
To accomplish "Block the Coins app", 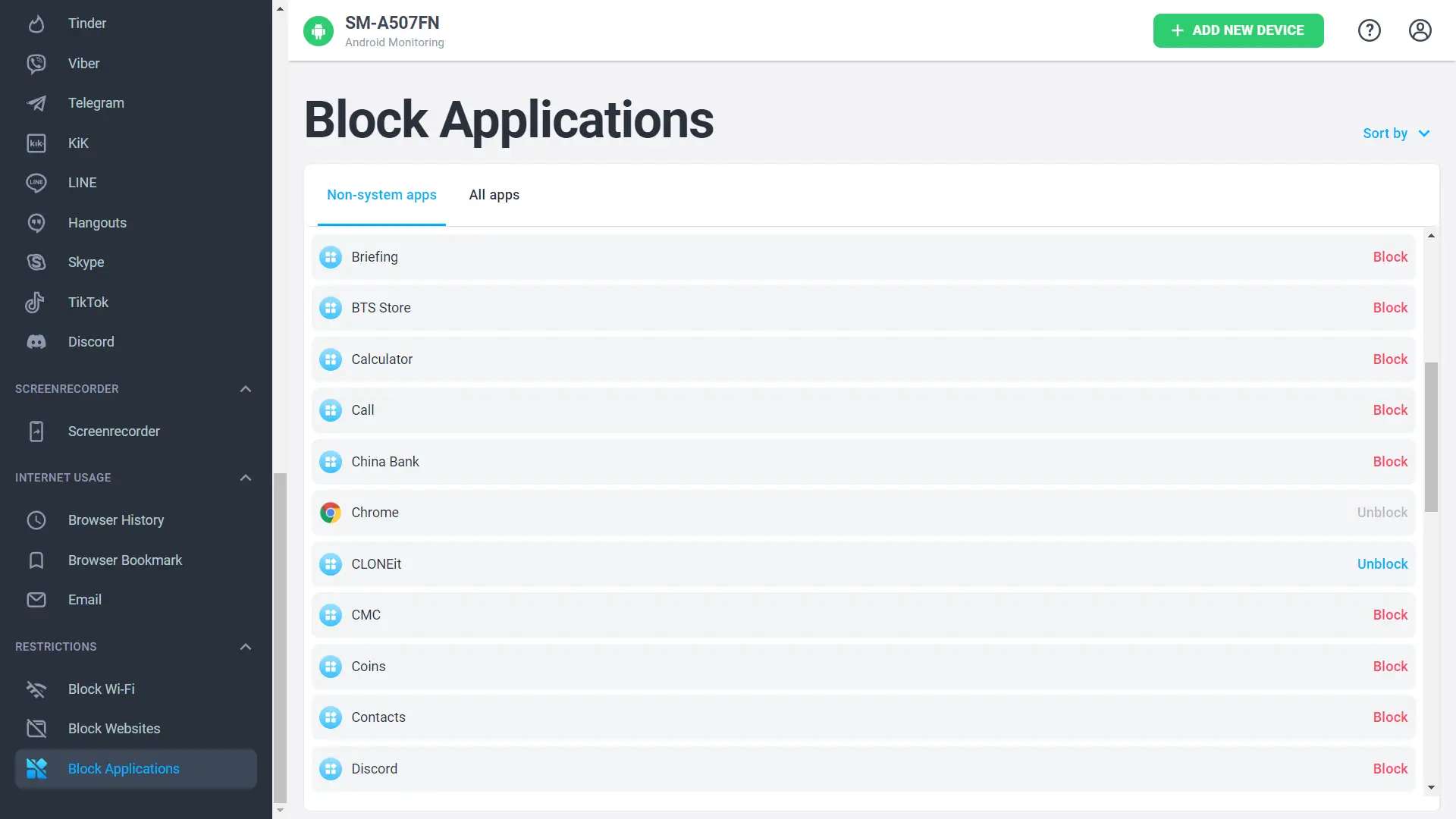I will click(x=1390, y=667).
